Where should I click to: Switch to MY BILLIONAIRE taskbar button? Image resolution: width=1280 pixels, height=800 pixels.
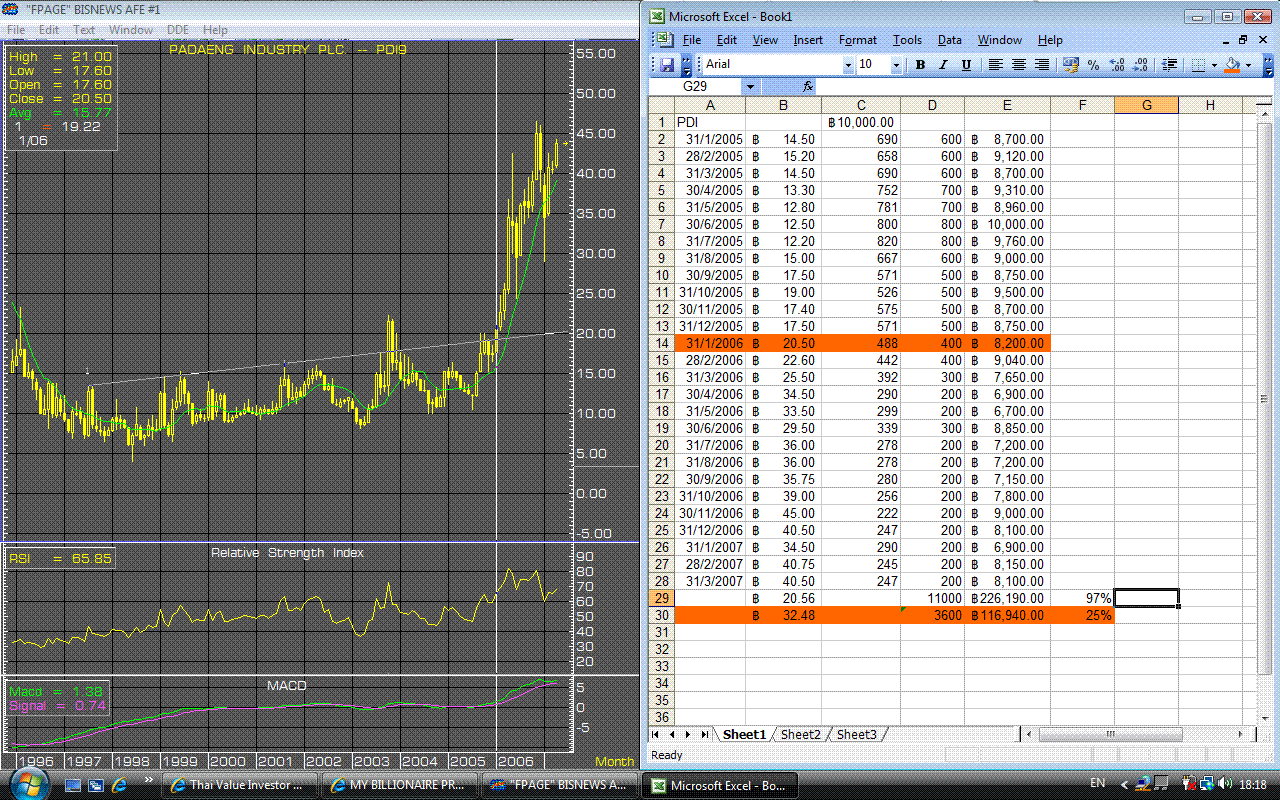[x=401, y=785]
